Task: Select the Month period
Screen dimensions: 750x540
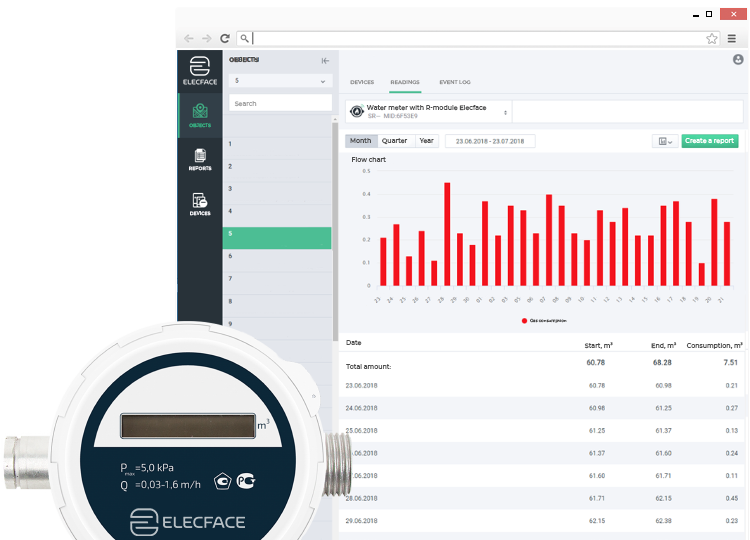Action: click(361, 141)
